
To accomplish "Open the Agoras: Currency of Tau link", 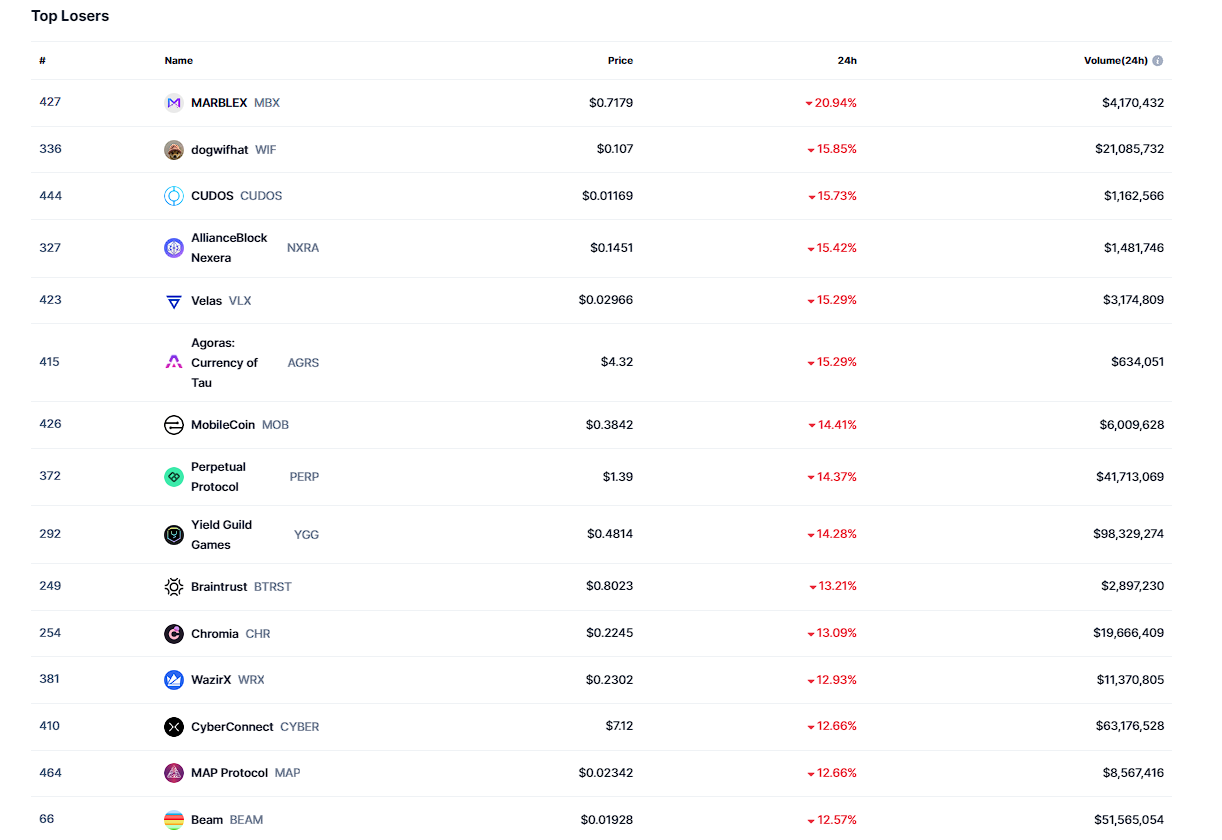I will 224,363.
